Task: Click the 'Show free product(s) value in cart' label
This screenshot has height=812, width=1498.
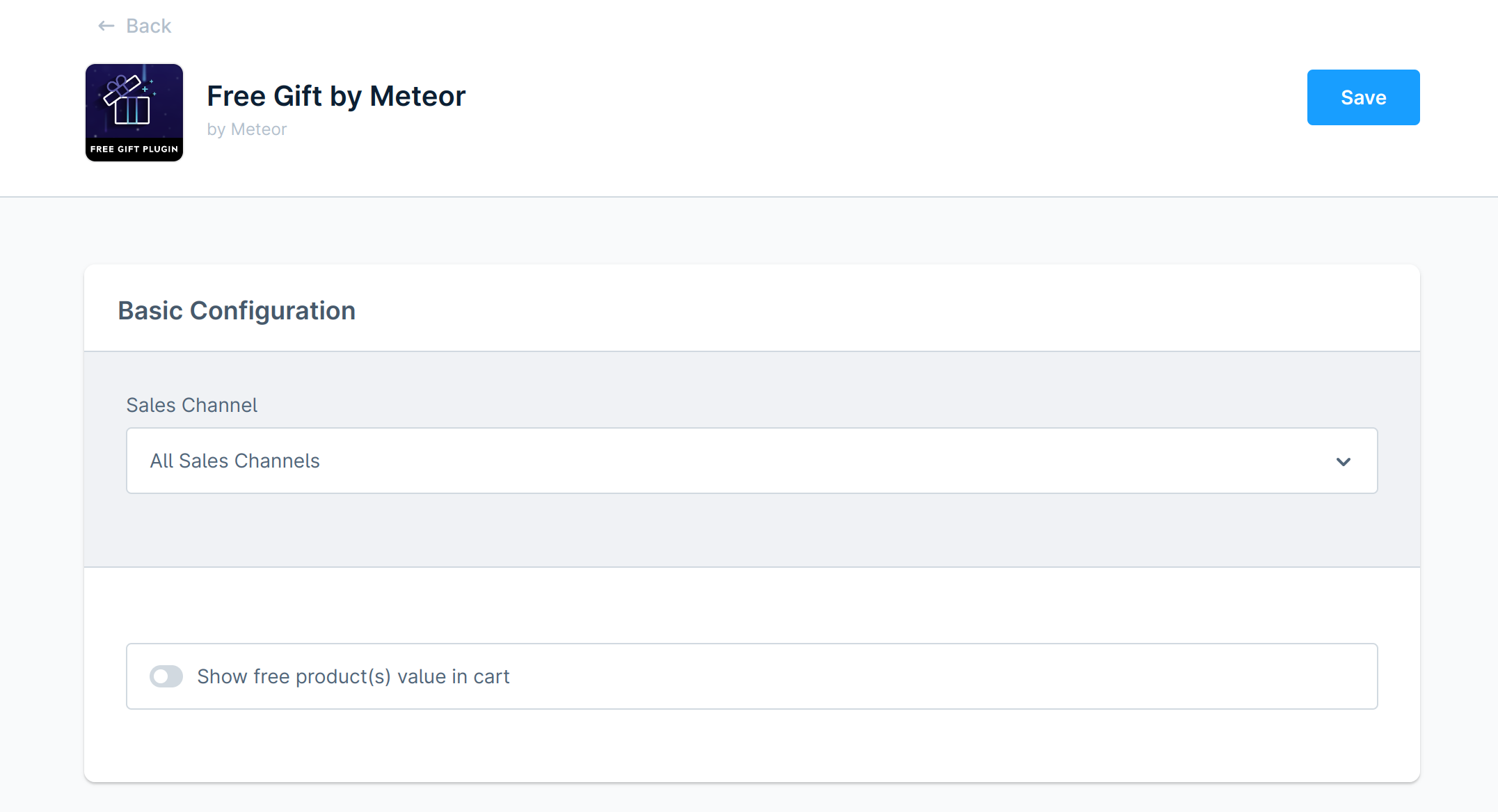Action: [353, 676]
